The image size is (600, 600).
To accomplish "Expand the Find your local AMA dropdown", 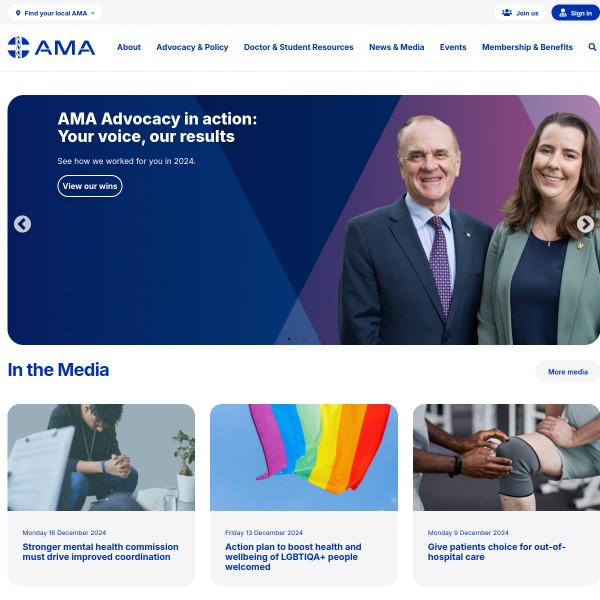I will pyautogui.click(x=55, y=13).
